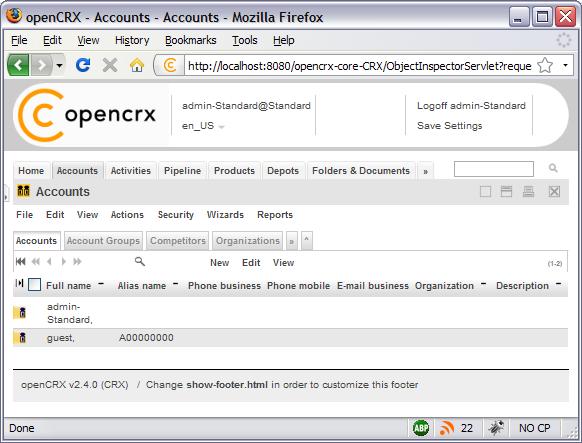Toggle the select-all checkbox in grid header
The height and width of the screenshot is (443, 582).
pyautogui.click(x=35, y=285)
